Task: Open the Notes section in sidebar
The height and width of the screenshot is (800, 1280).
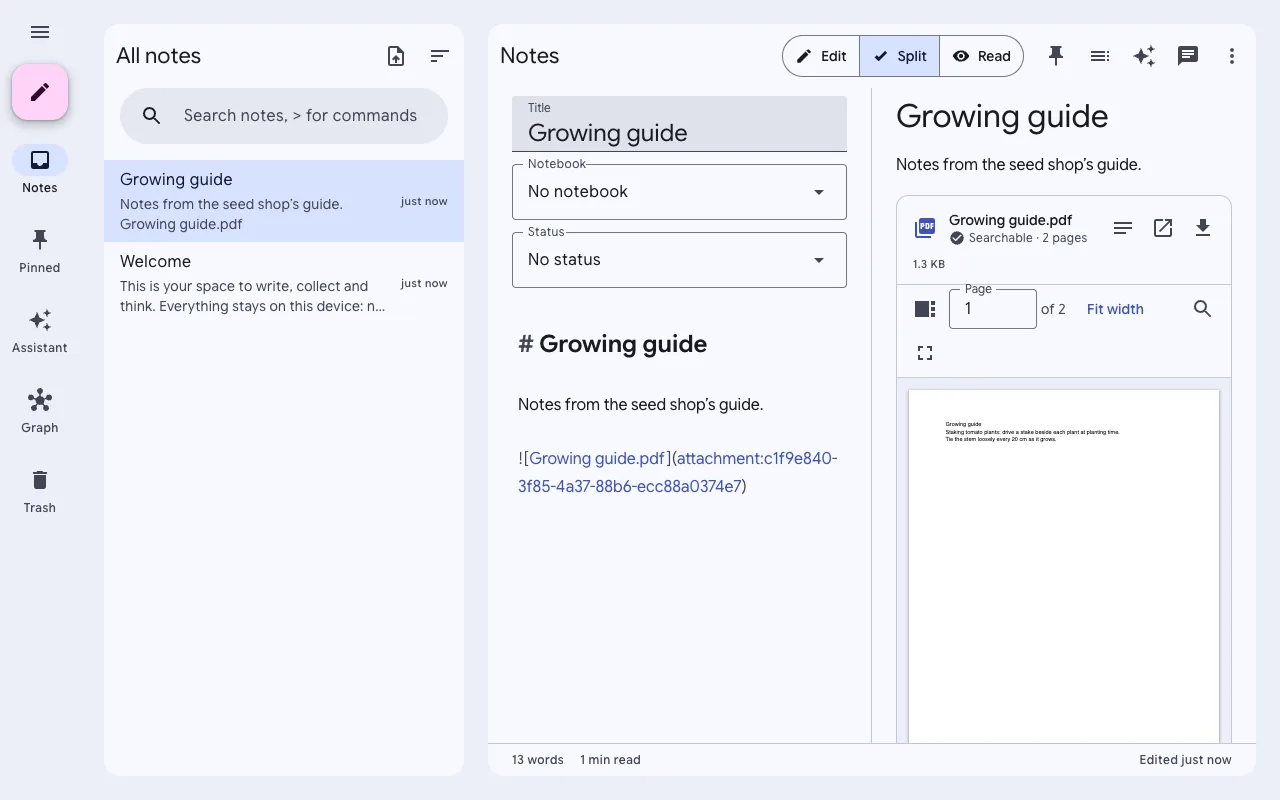Action: click(x=40, y=170)
